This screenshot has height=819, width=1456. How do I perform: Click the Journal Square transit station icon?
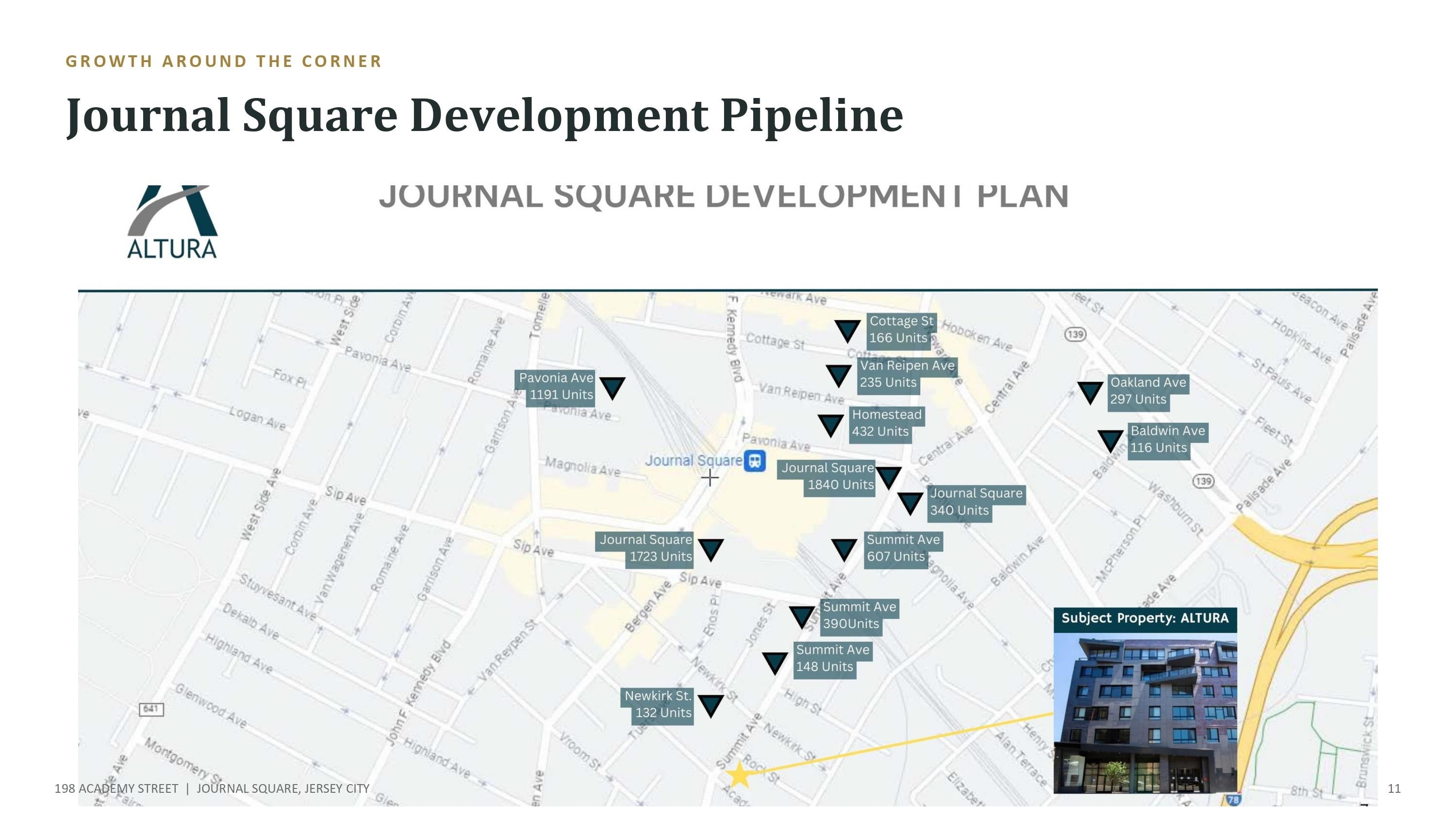point(755,460)
